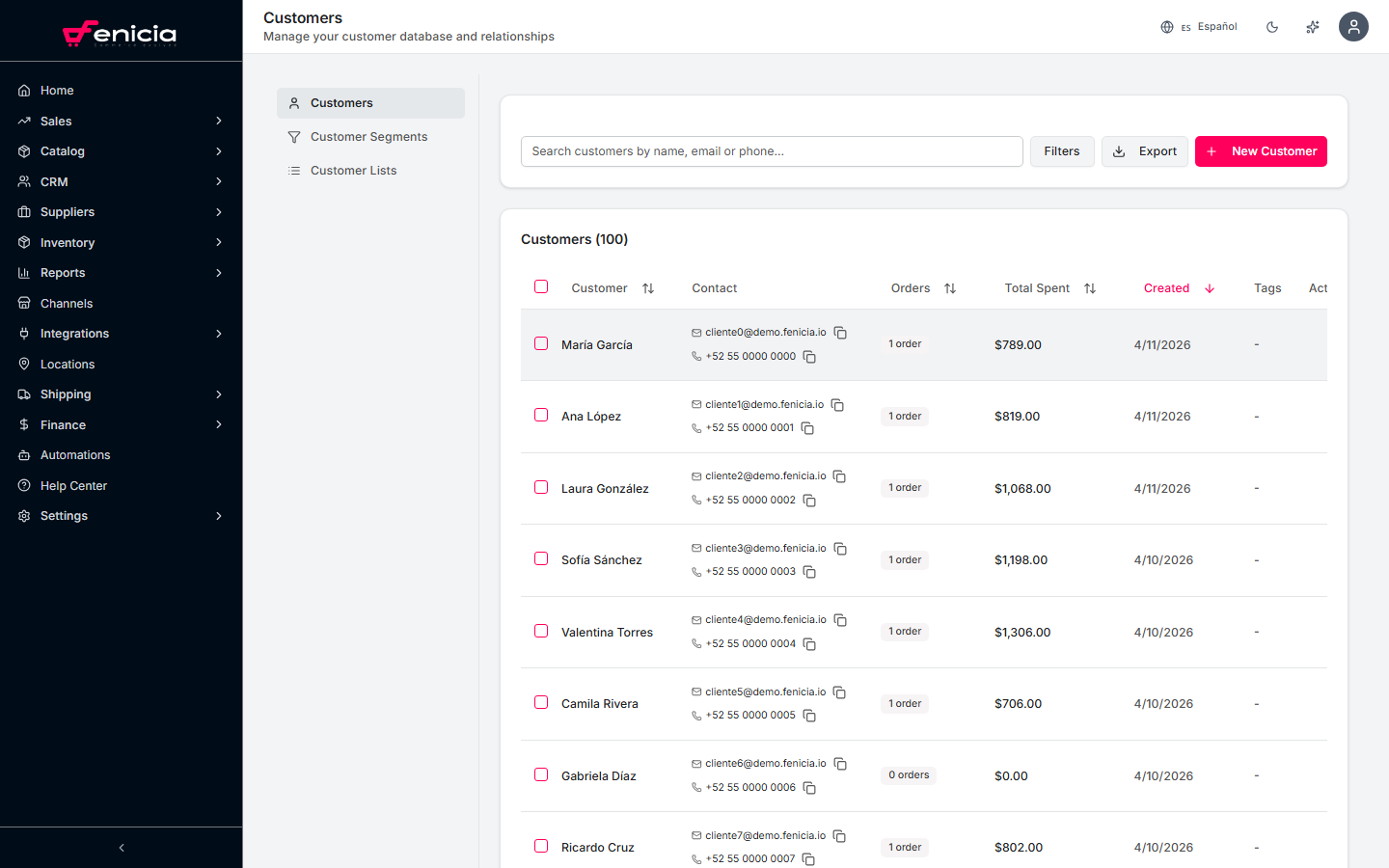Select the checkbox for Laura González
The image size is (1389, 868).
point(540,487)
